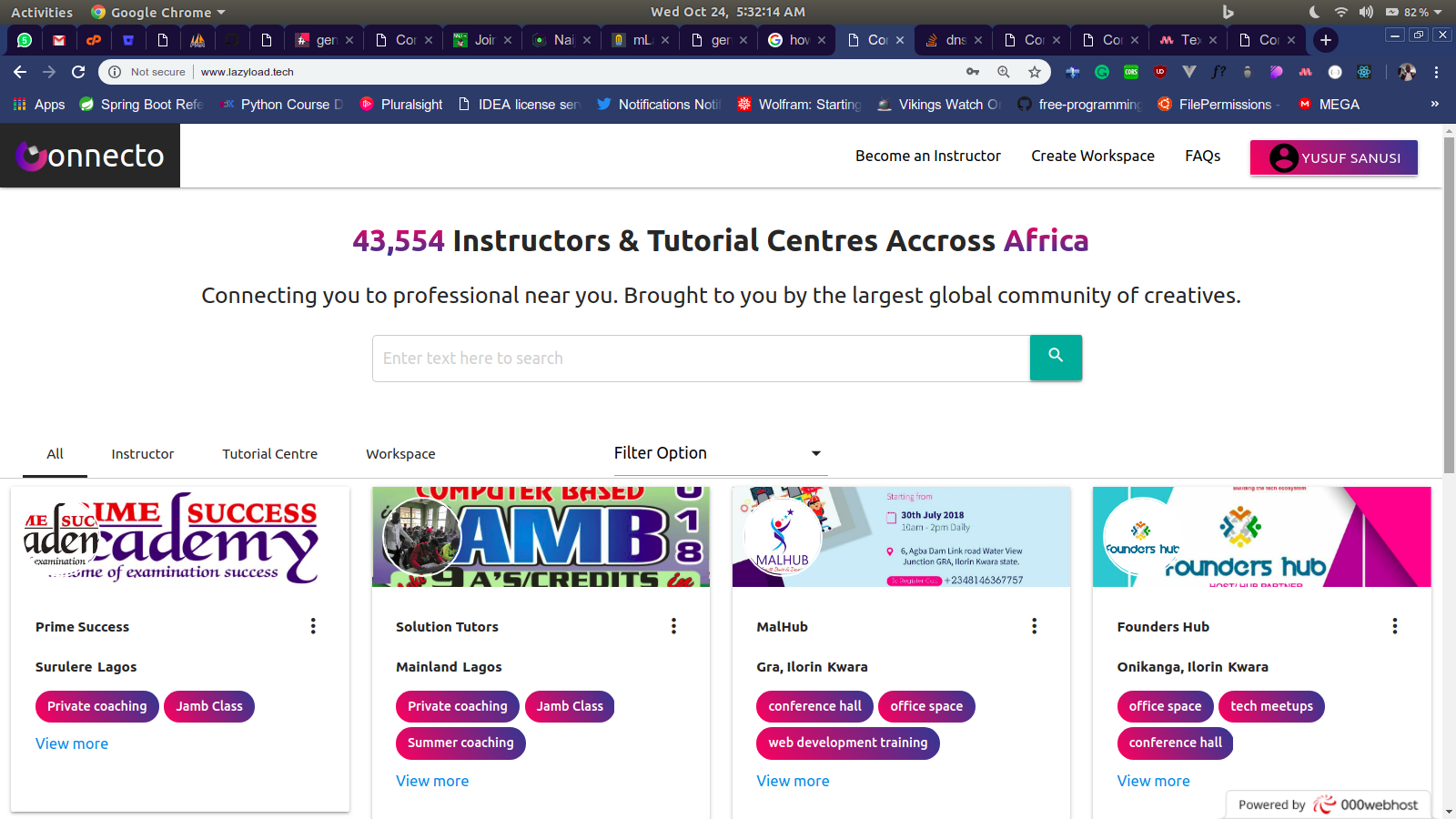Focus the search text field
The height and width of the screenshot is (819, 1456).
701,359
